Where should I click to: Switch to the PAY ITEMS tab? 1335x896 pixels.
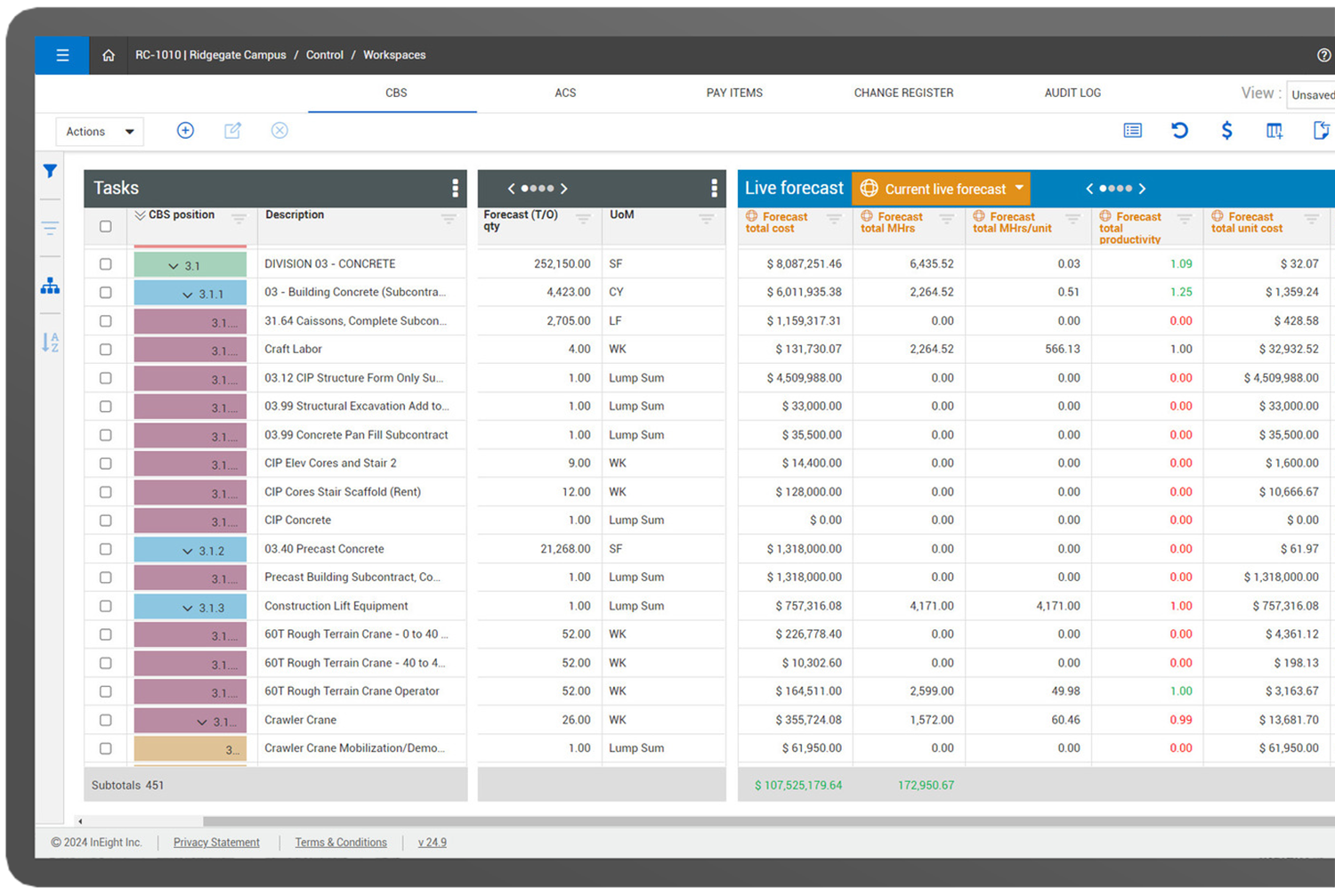(734, 93)
